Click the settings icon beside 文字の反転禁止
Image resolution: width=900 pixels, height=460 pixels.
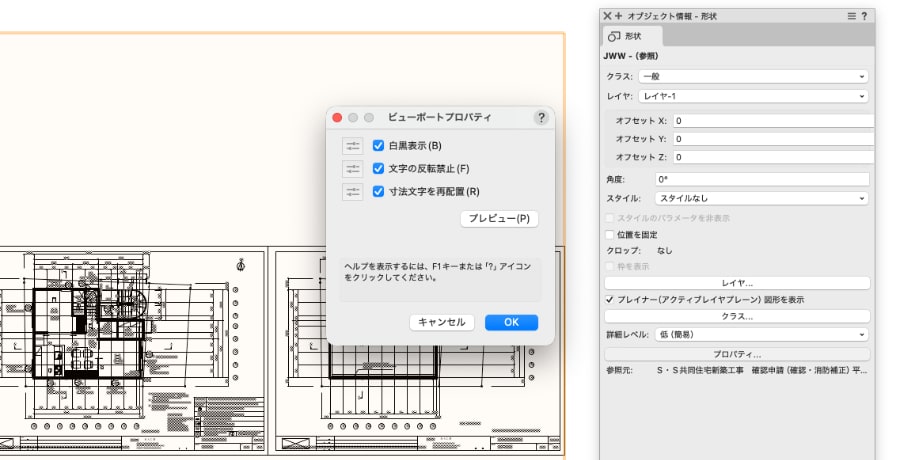[x=352, y=169]
